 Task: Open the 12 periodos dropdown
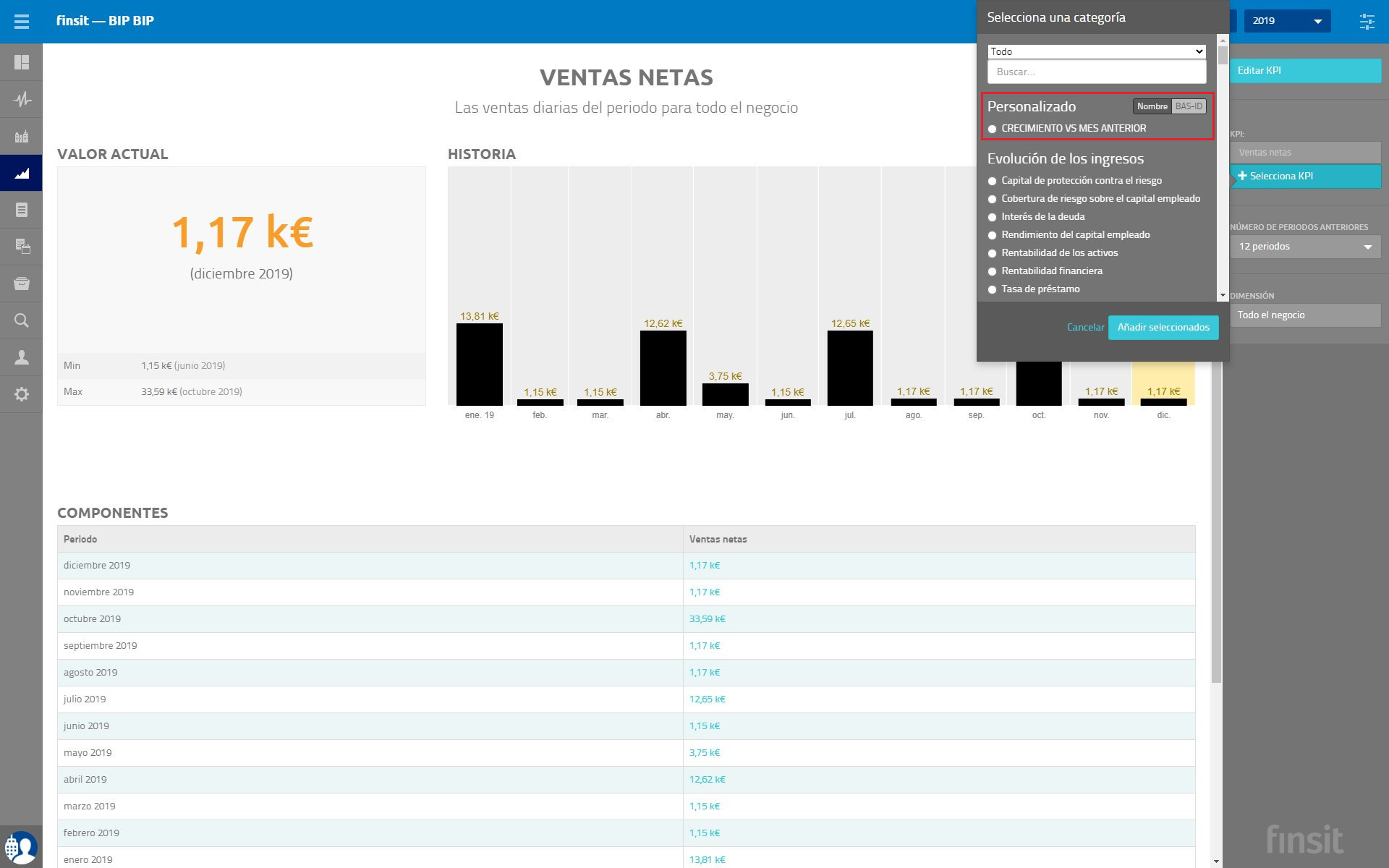coord(1305,247)
